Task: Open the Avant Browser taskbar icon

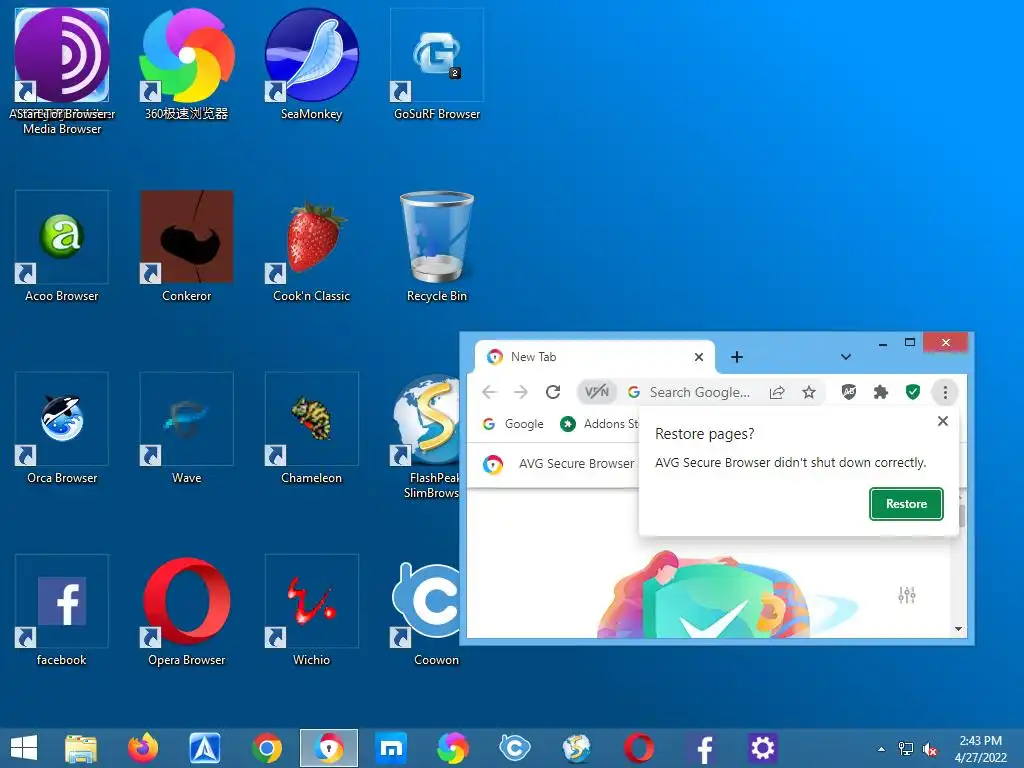Action: click(204, 748)
